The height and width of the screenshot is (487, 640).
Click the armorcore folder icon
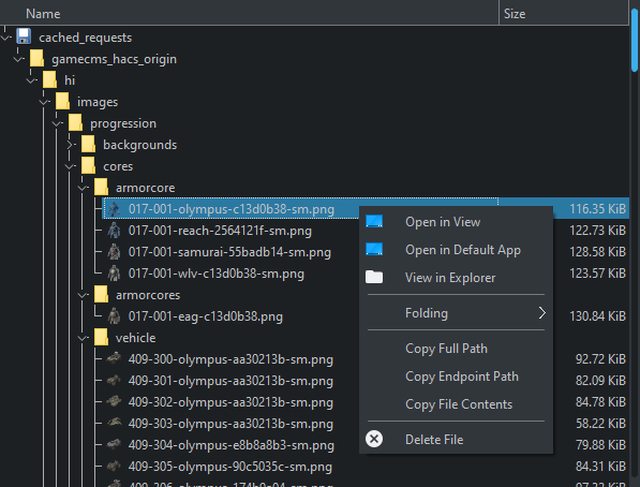click(x=101, y=187)
